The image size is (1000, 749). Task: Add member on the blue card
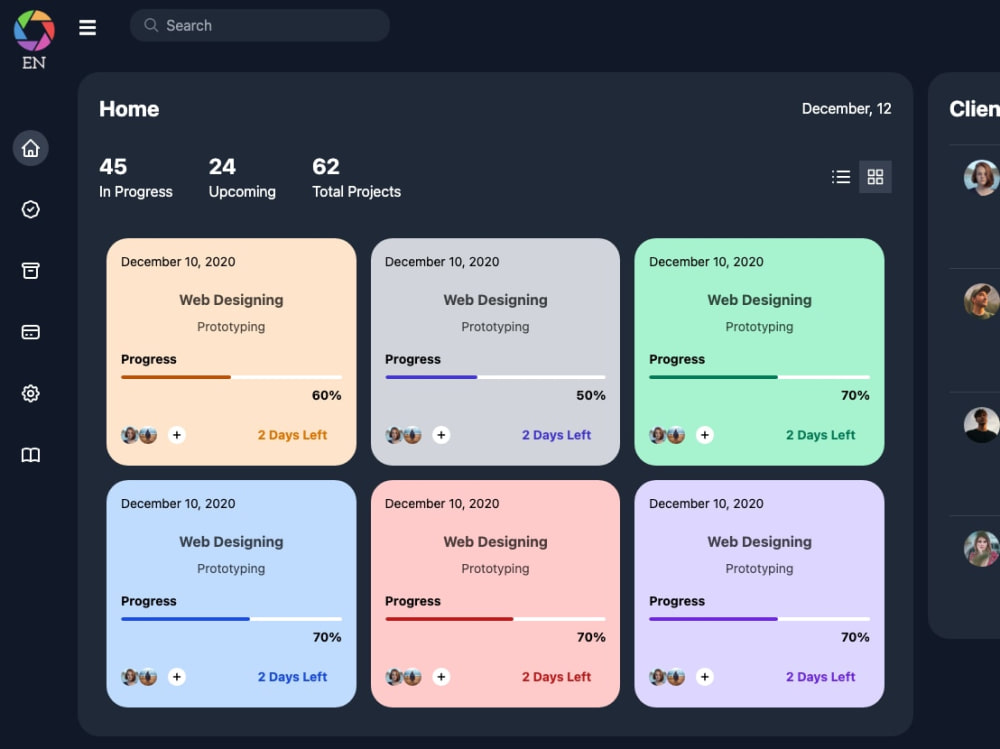pos(177,676)
